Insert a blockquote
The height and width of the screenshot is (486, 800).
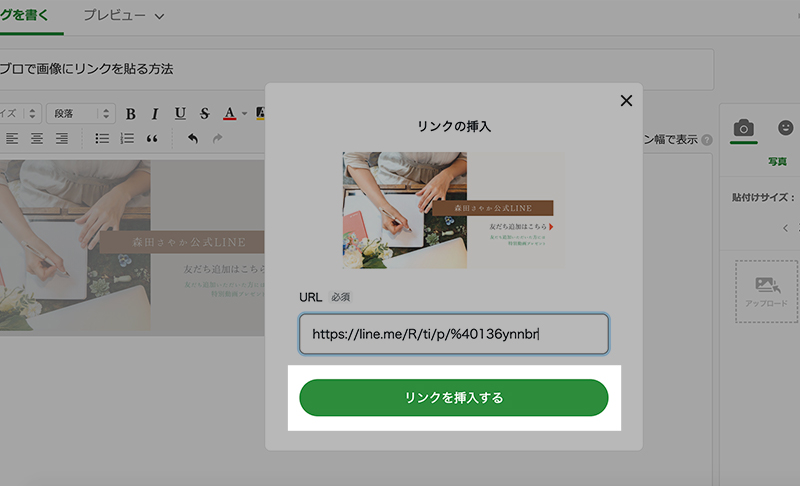152,138
